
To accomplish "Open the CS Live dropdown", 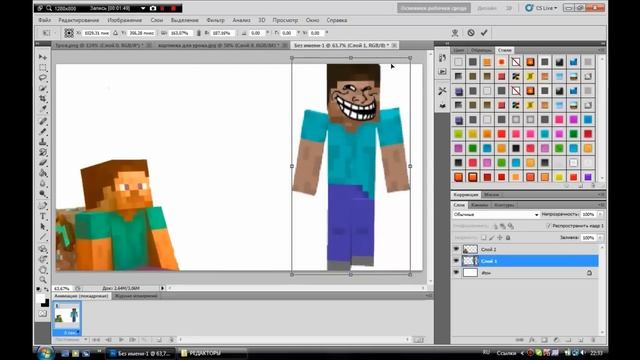I will pos(541,8).
